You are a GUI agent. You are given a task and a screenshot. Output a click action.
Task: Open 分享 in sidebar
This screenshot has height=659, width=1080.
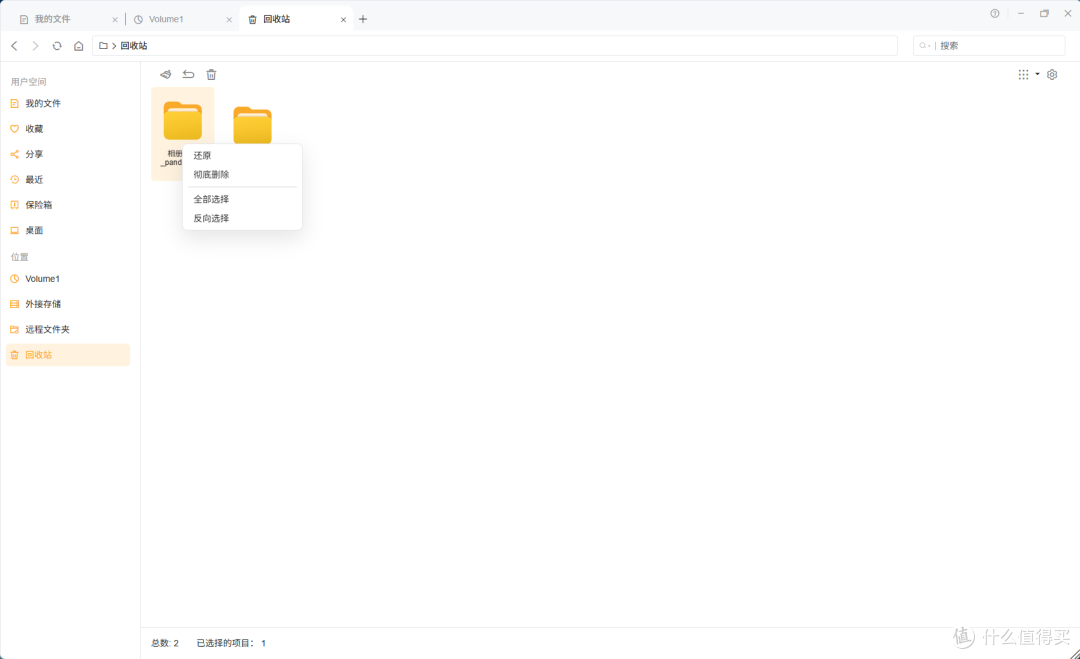coord(68,154)
